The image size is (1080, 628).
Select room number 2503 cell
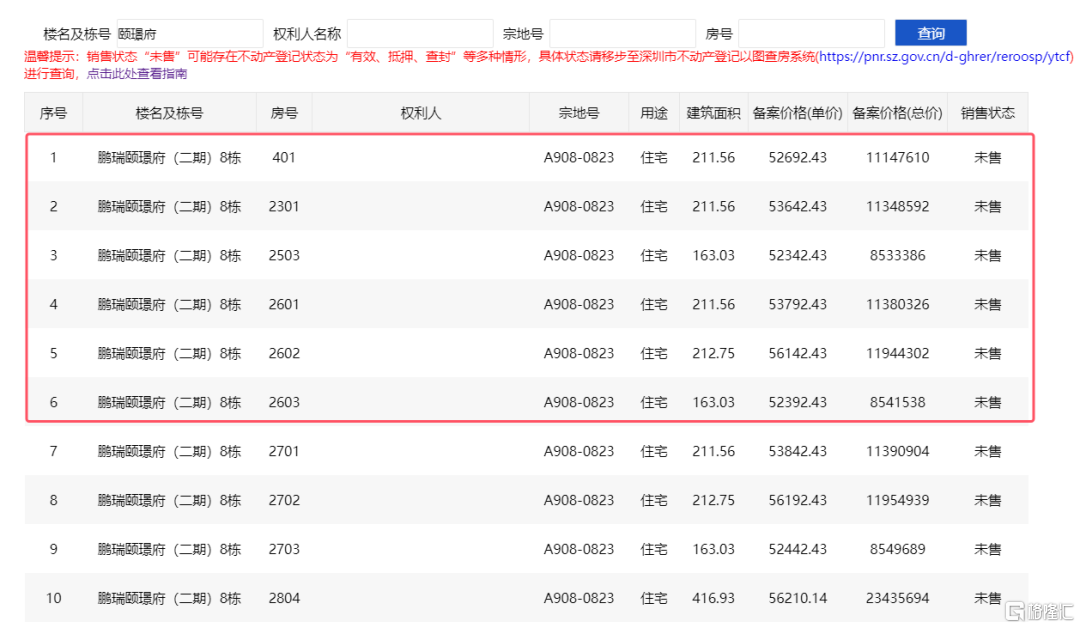click(x=284, y=255)
